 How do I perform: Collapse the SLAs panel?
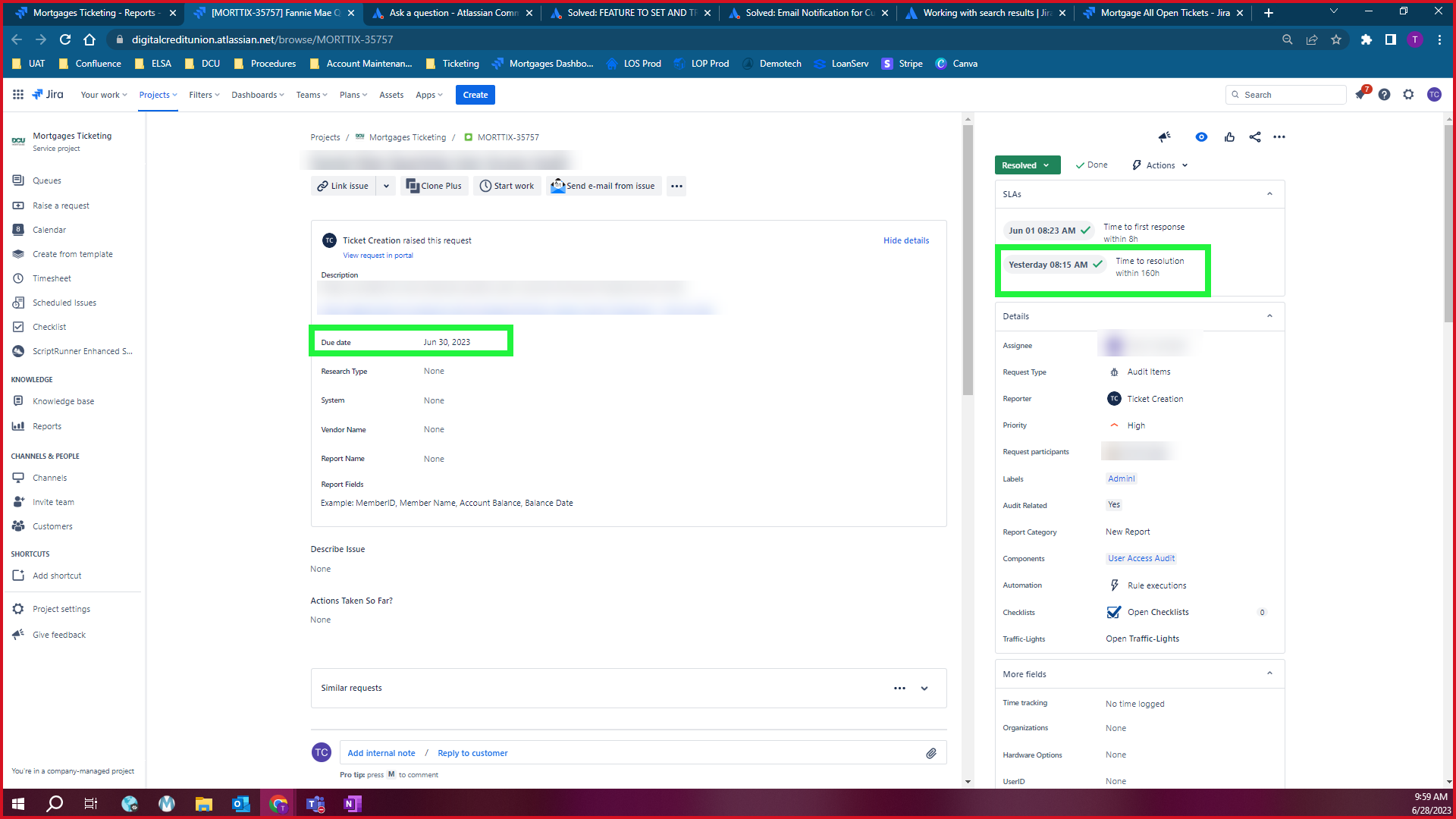point(1269,194)
